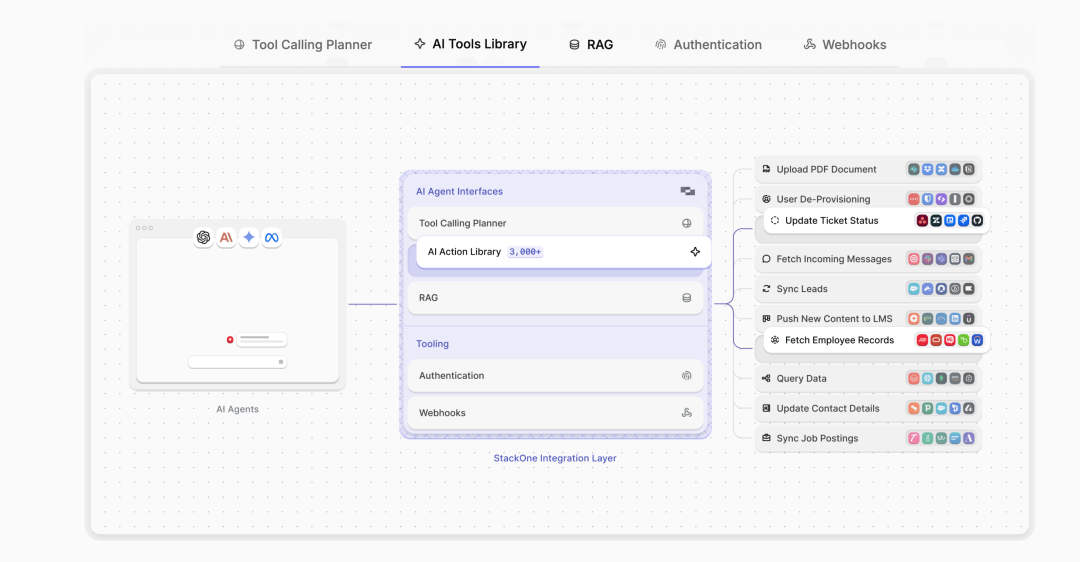The image size is (1080, 562).
Task: Select the Tool Calling Planner row in diagram
Action: point(555,223)
